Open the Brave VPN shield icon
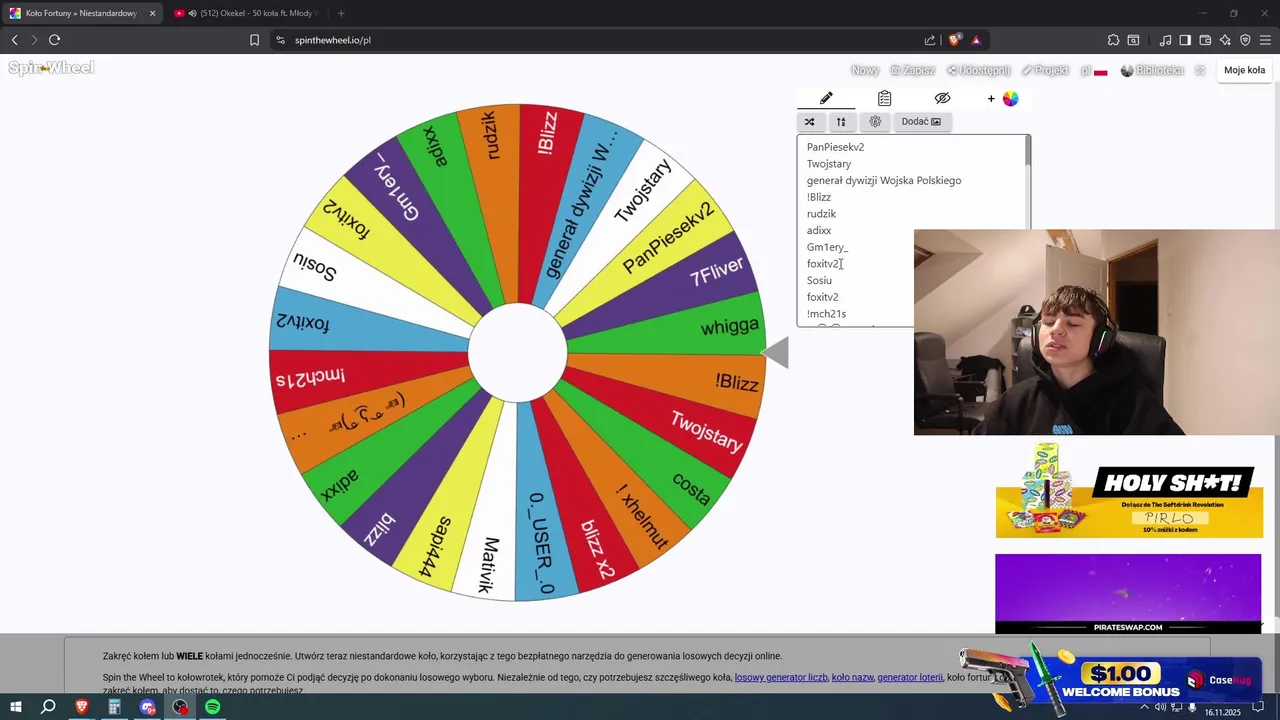 (1245, 40)
